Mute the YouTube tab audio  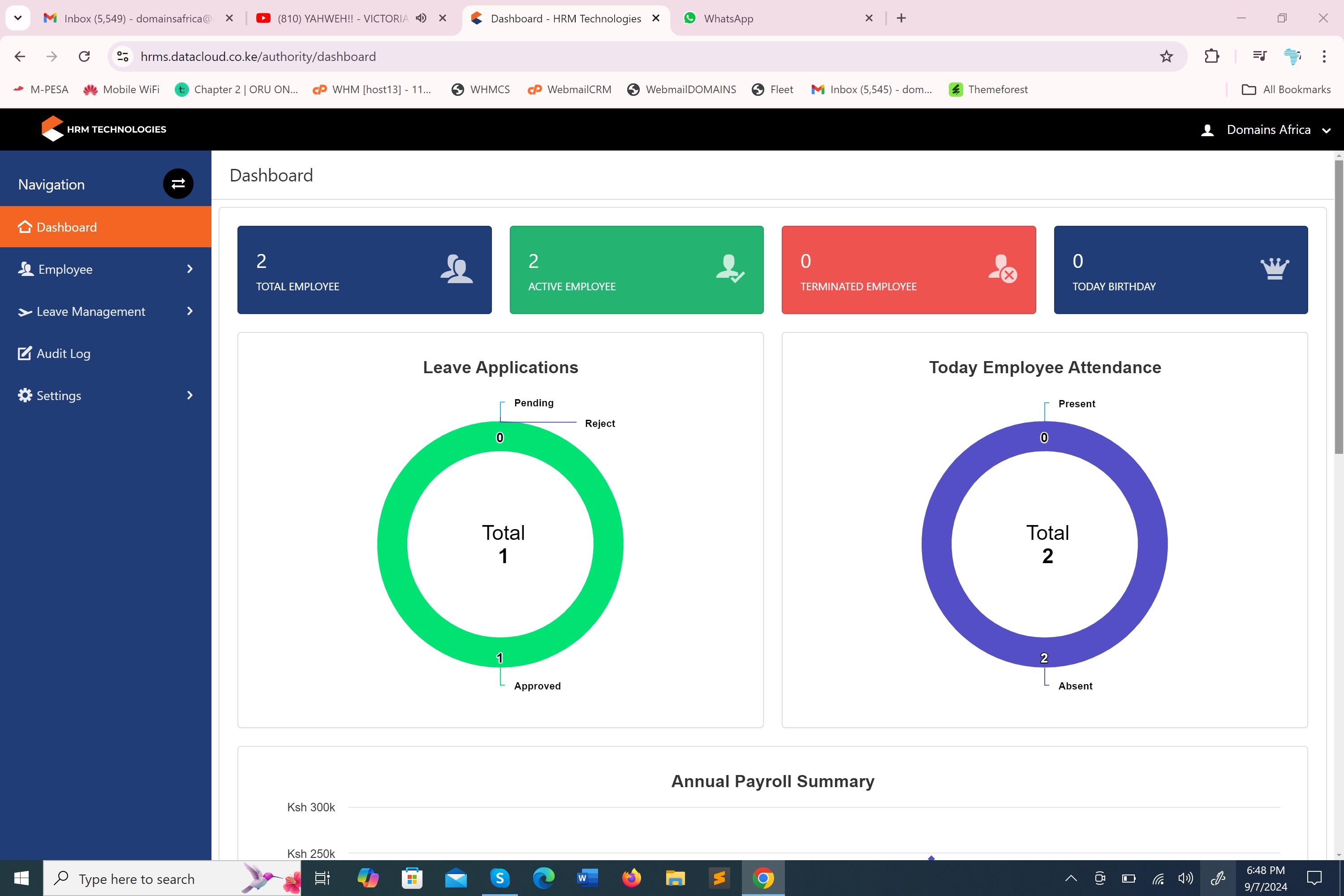(x=421, y=18)
